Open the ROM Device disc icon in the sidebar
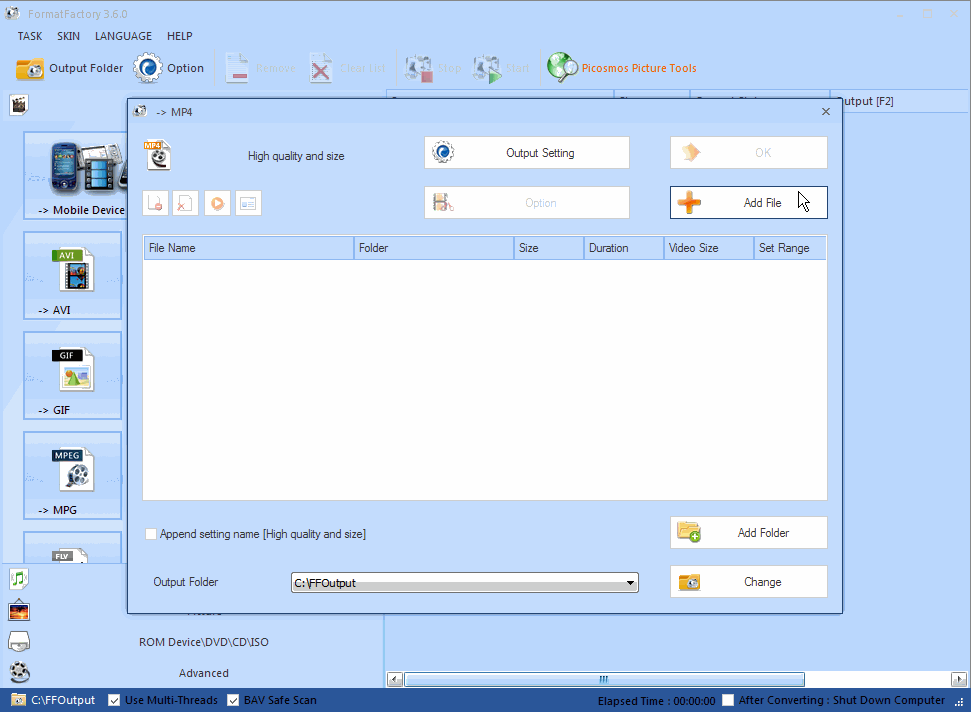This screenshot has height=712, width=971. pyautogui.click(x=18, y=641)
